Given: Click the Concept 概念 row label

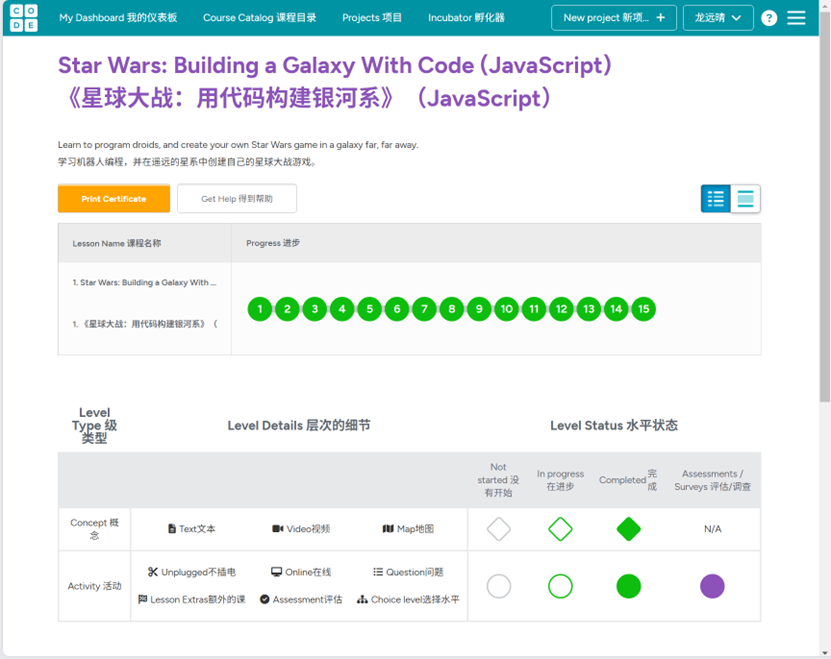Looking at the screenshot, I should coord(94,529).
